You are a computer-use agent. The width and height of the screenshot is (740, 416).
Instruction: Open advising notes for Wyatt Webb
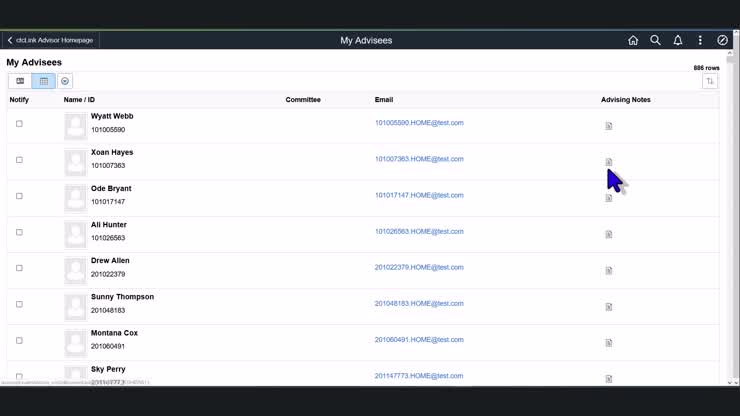click(608, 126)
